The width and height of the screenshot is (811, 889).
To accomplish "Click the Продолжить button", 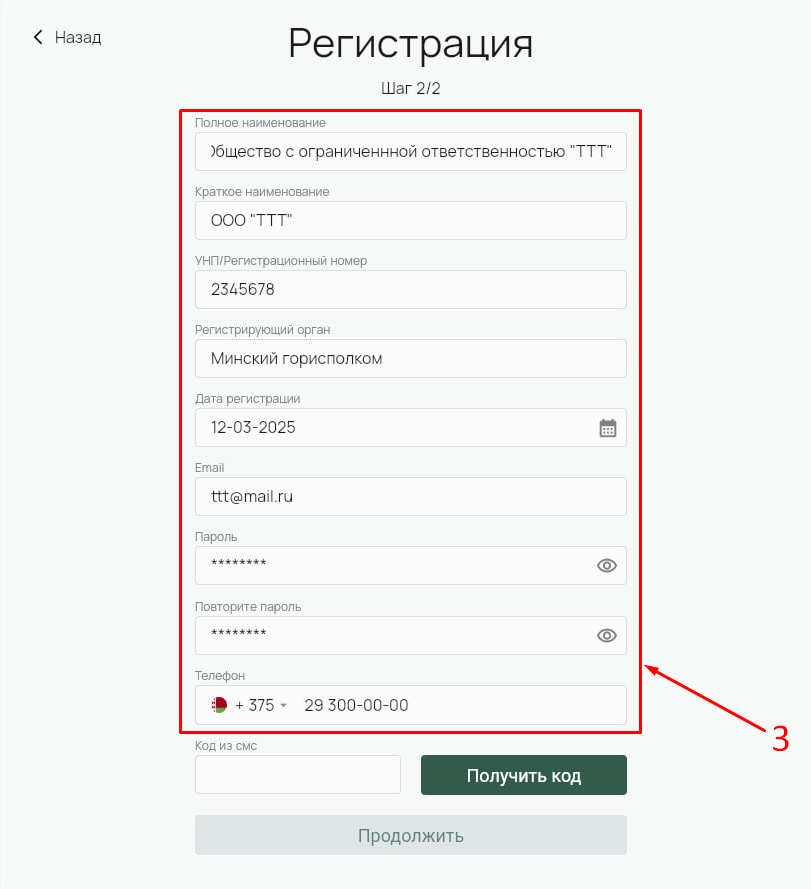I will (411, 835).
